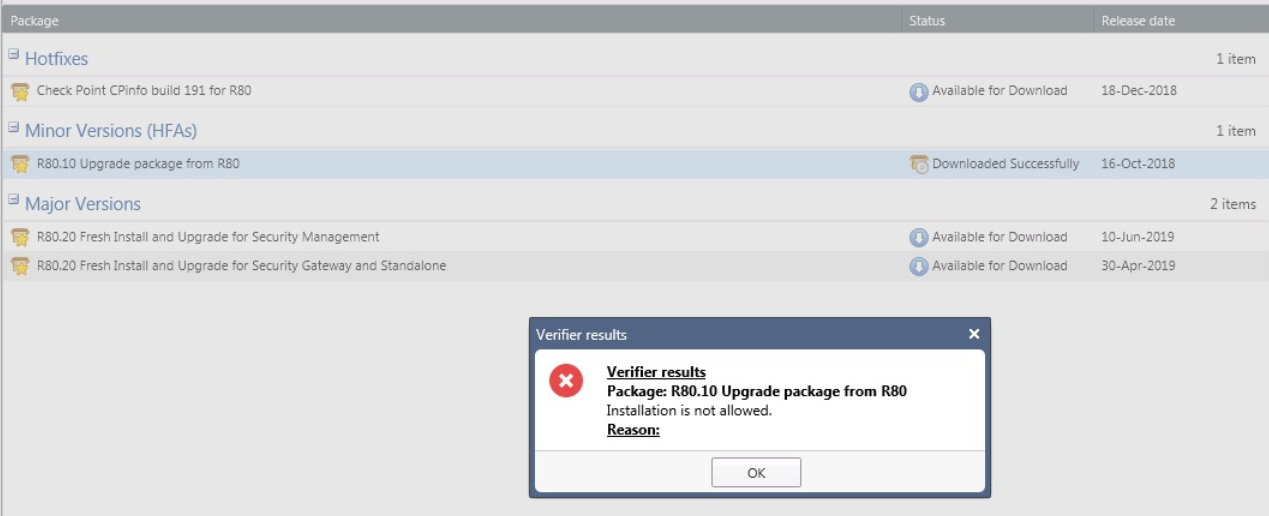Close the Verifier results dialog with X
Image resolution: width=1269 pixels, height=516 pixels.
tap(974, 334)
